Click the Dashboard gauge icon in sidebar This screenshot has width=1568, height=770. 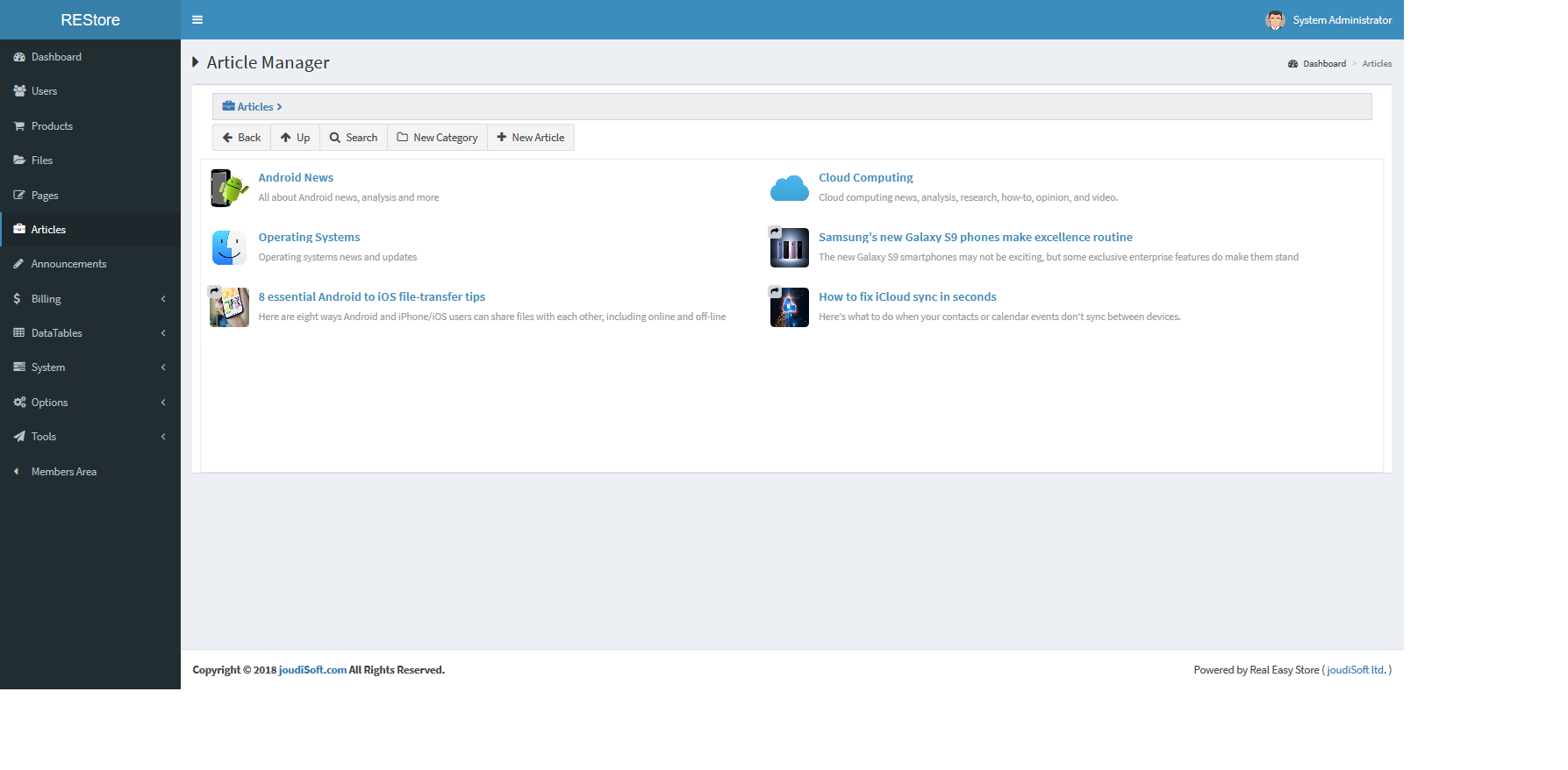click(x=19, y=57)
